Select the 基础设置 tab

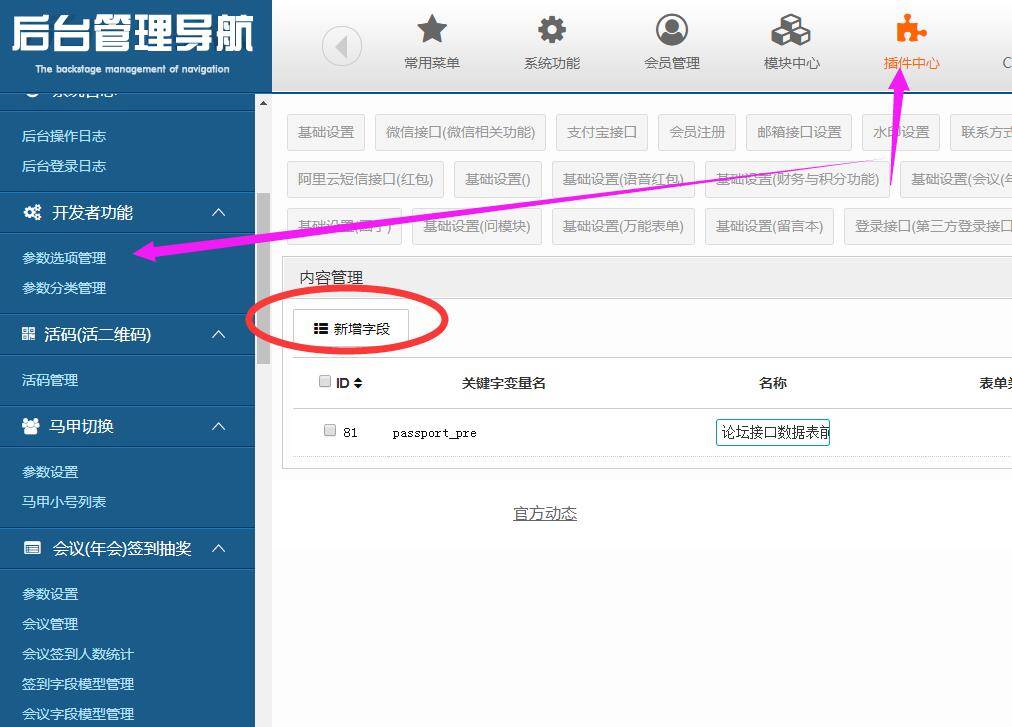pyautogui.click(x=326, y=132)
